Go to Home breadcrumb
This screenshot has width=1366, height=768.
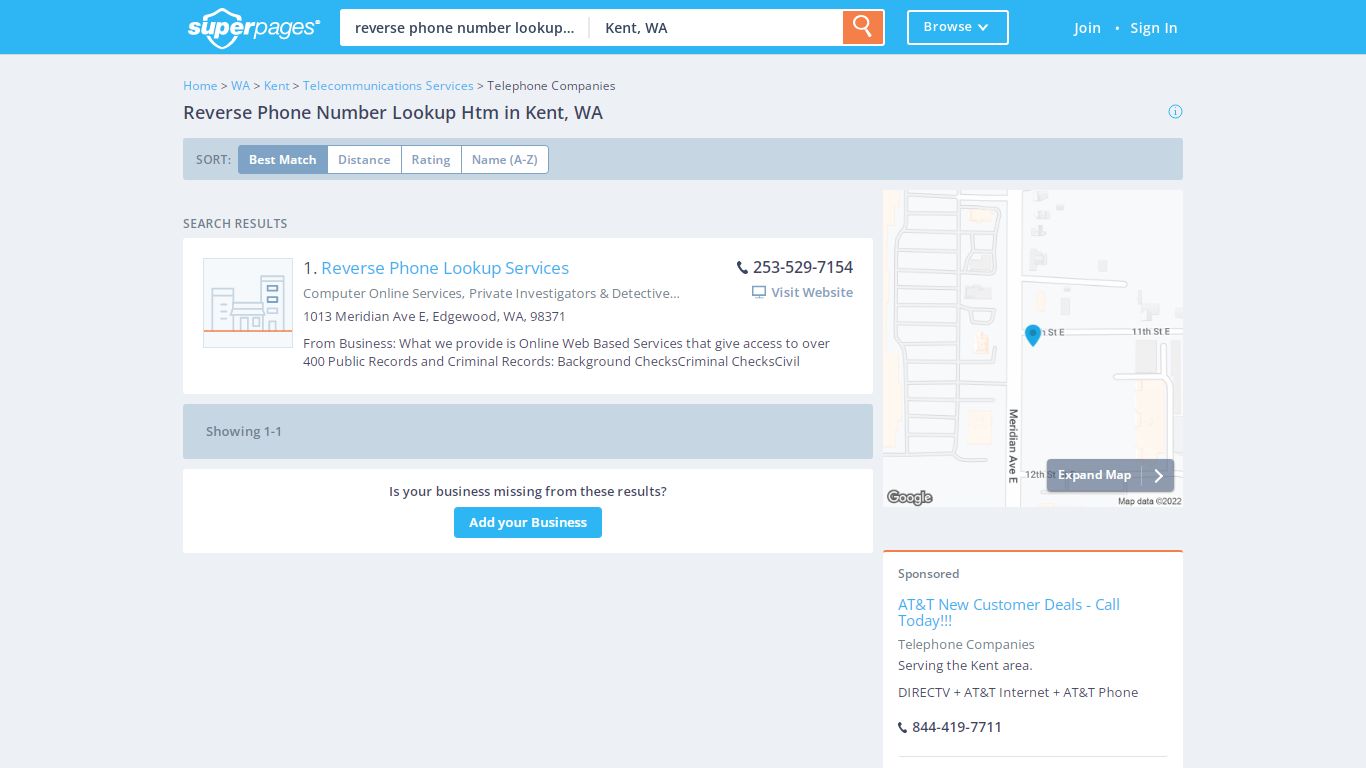click(200, 85)
